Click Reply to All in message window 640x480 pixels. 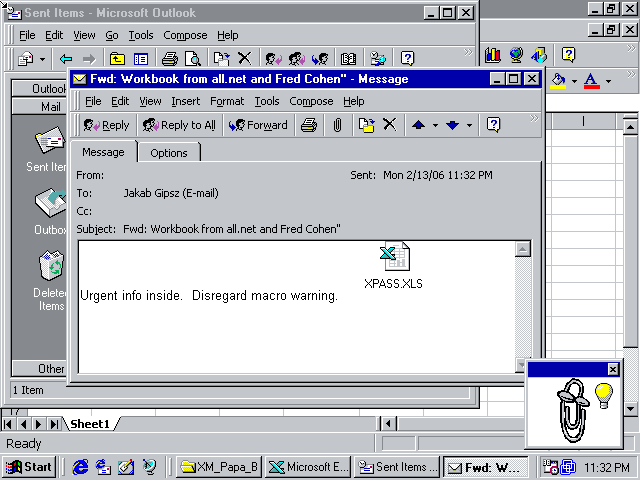tap(179, 125)
